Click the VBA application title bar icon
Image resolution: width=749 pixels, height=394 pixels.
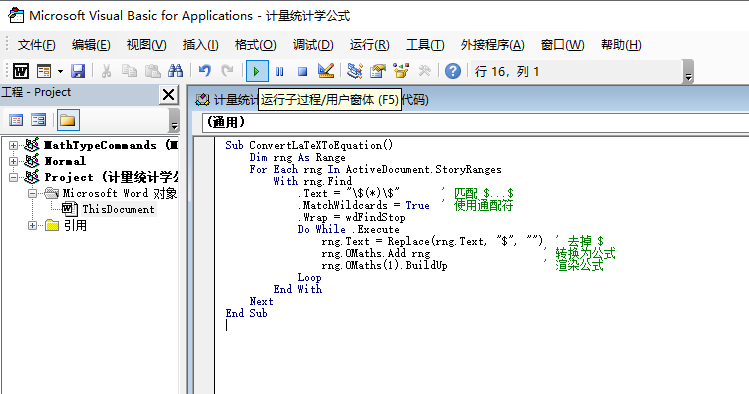(x=16, y=16)
